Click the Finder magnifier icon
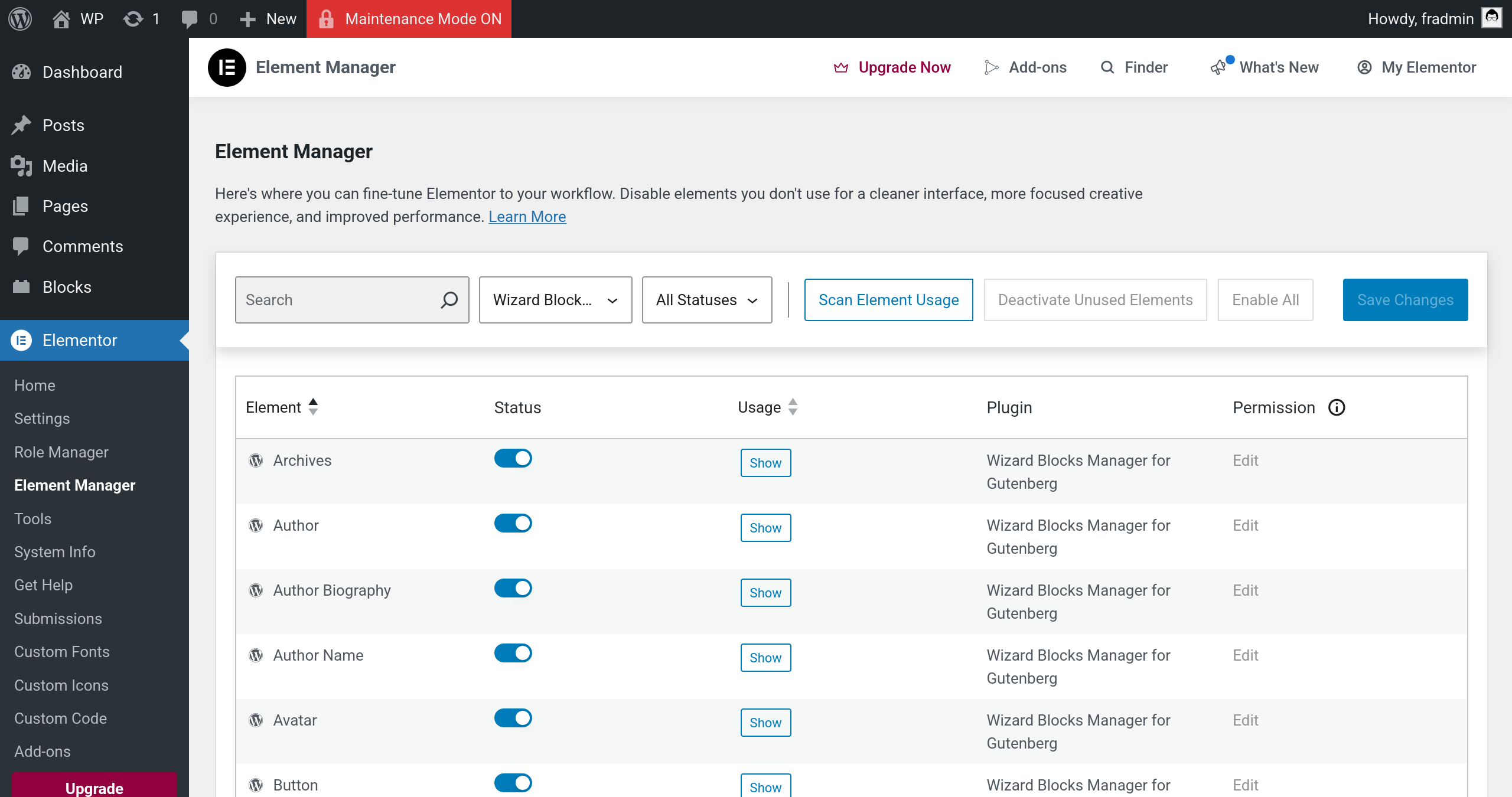 click(1107, 67)
